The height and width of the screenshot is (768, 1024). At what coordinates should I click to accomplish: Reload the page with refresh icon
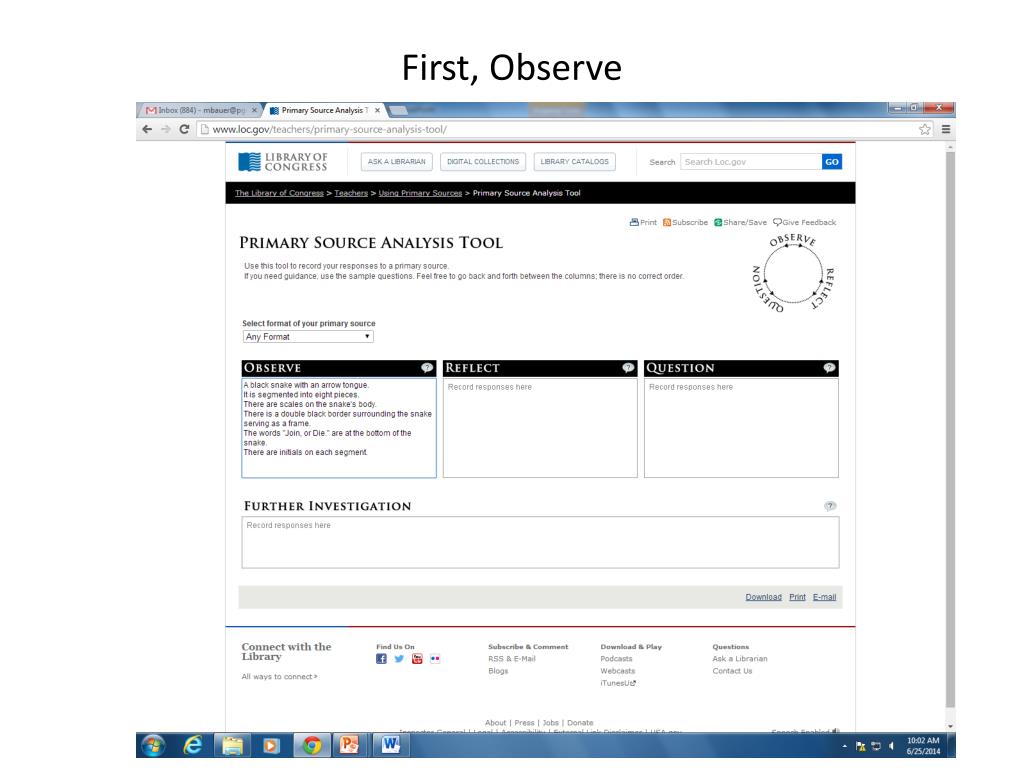coord(184,129)
